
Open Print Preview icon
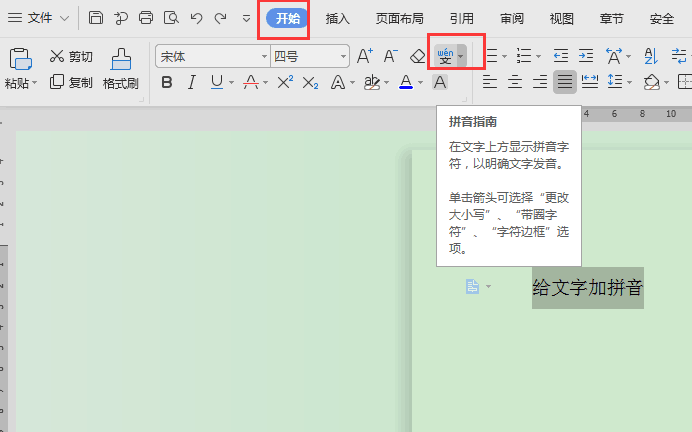[171, 18]
